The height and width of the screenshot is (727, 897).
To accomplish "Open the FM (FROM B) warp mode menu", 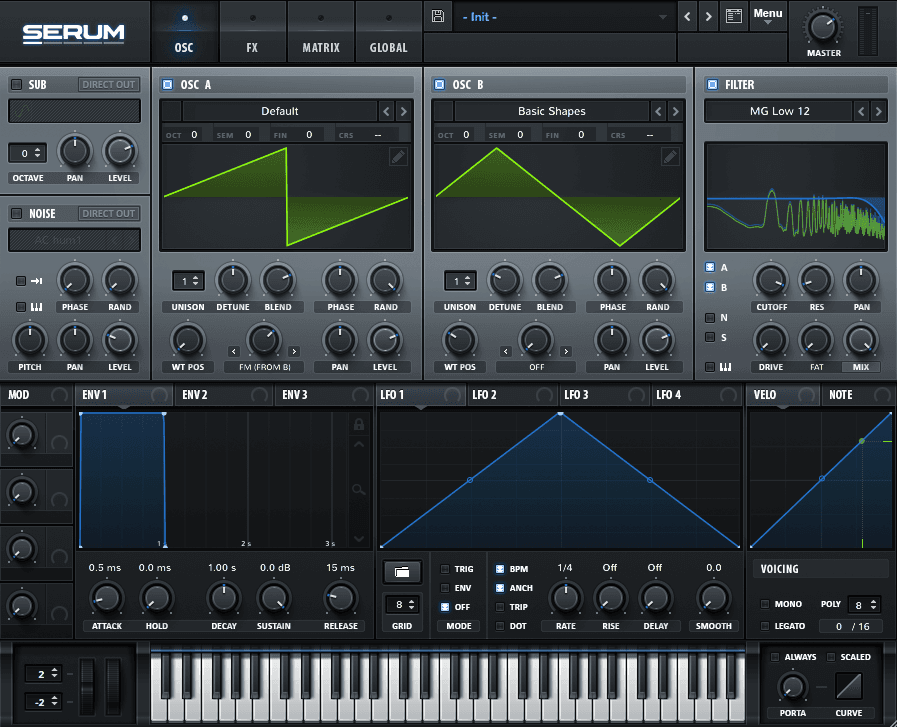I will coord(264,367).
